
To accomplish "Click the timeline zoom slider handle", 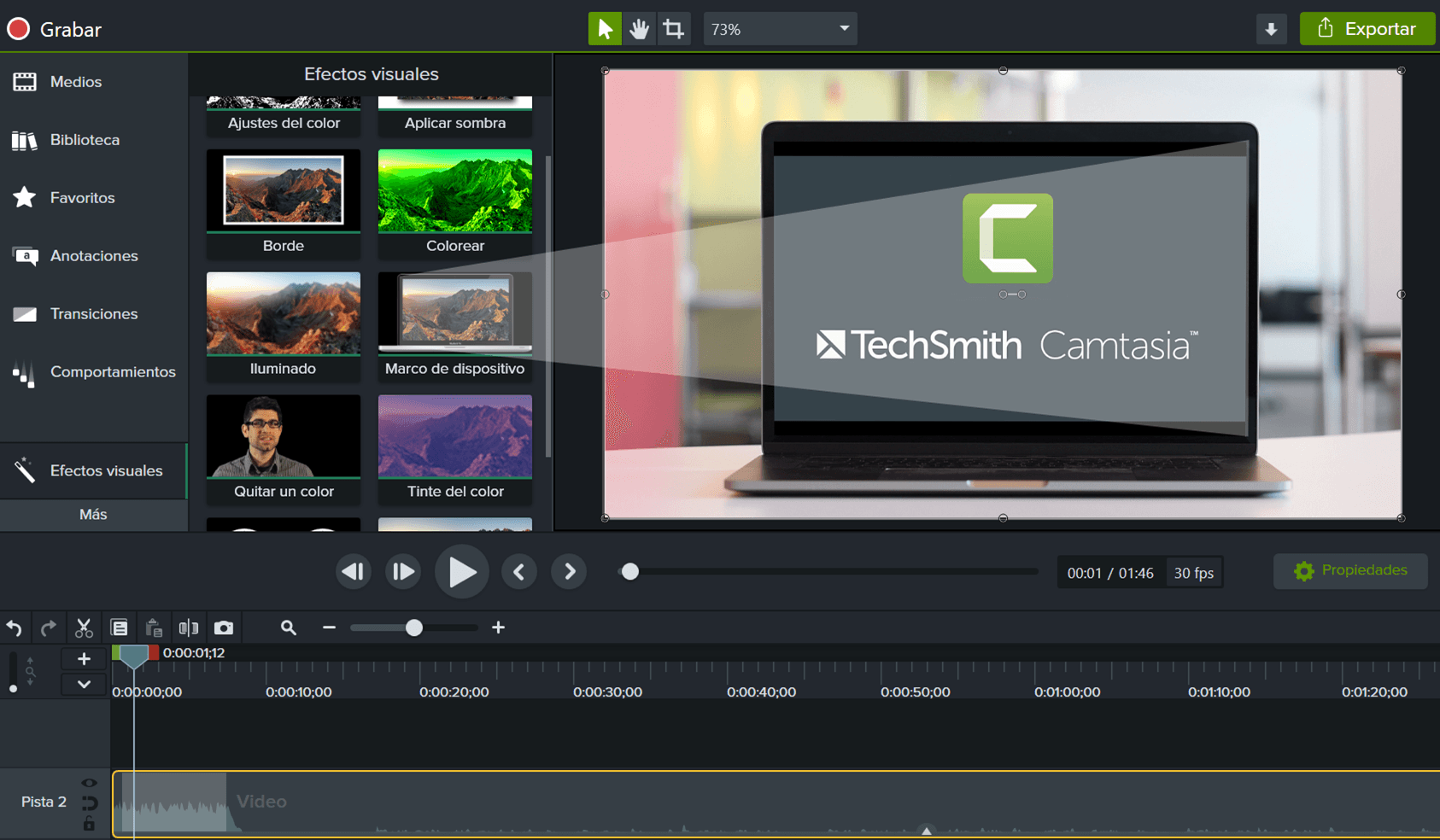I will tap(414, 628).
